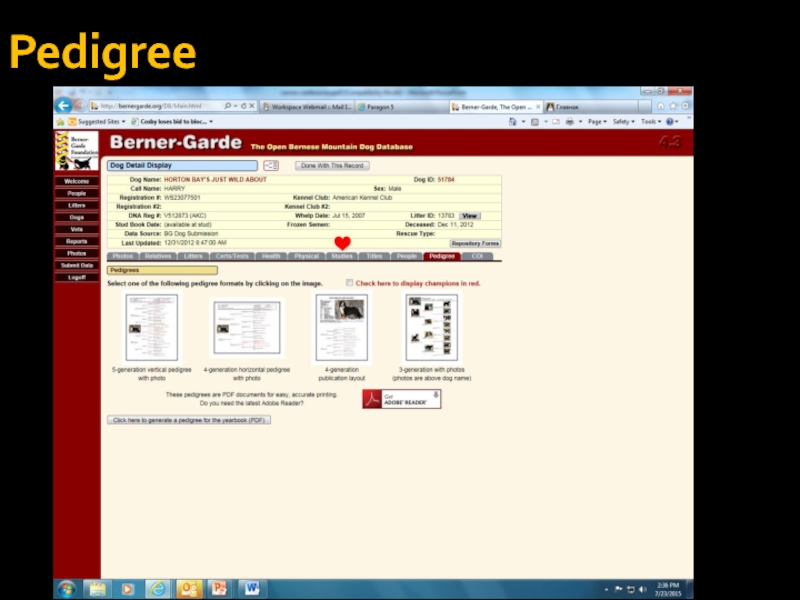This screenshot has width=800, height=600.
Task: Stop loading with the X icon in address bar
Action: [x=252, y=106]
